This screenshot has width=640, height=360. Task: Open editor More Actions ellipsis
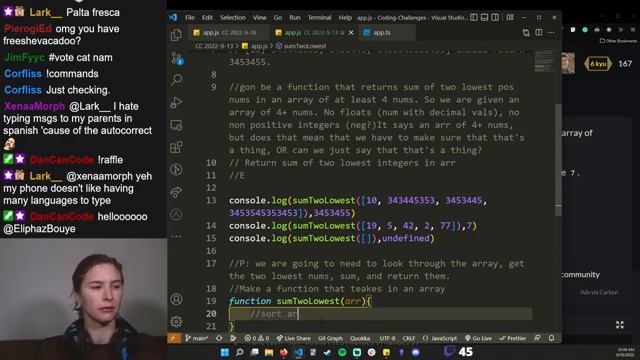(x=551, y=33)
